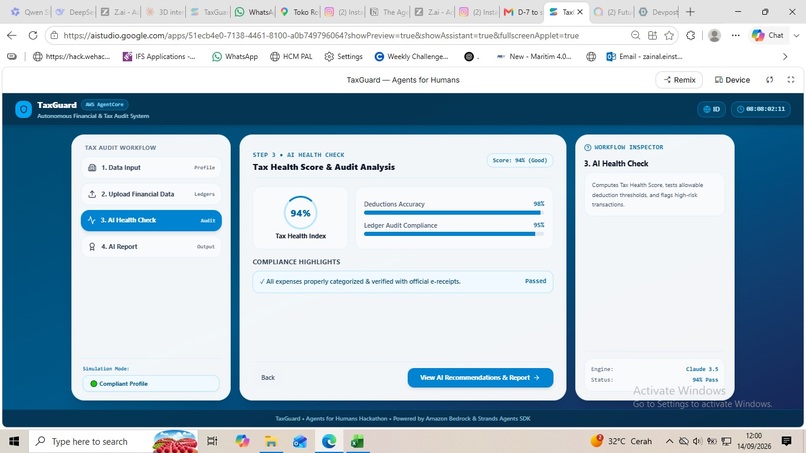This screenshot has width=806, height=453.
Task: Open the notification center icon
Action: click(786, 441)
